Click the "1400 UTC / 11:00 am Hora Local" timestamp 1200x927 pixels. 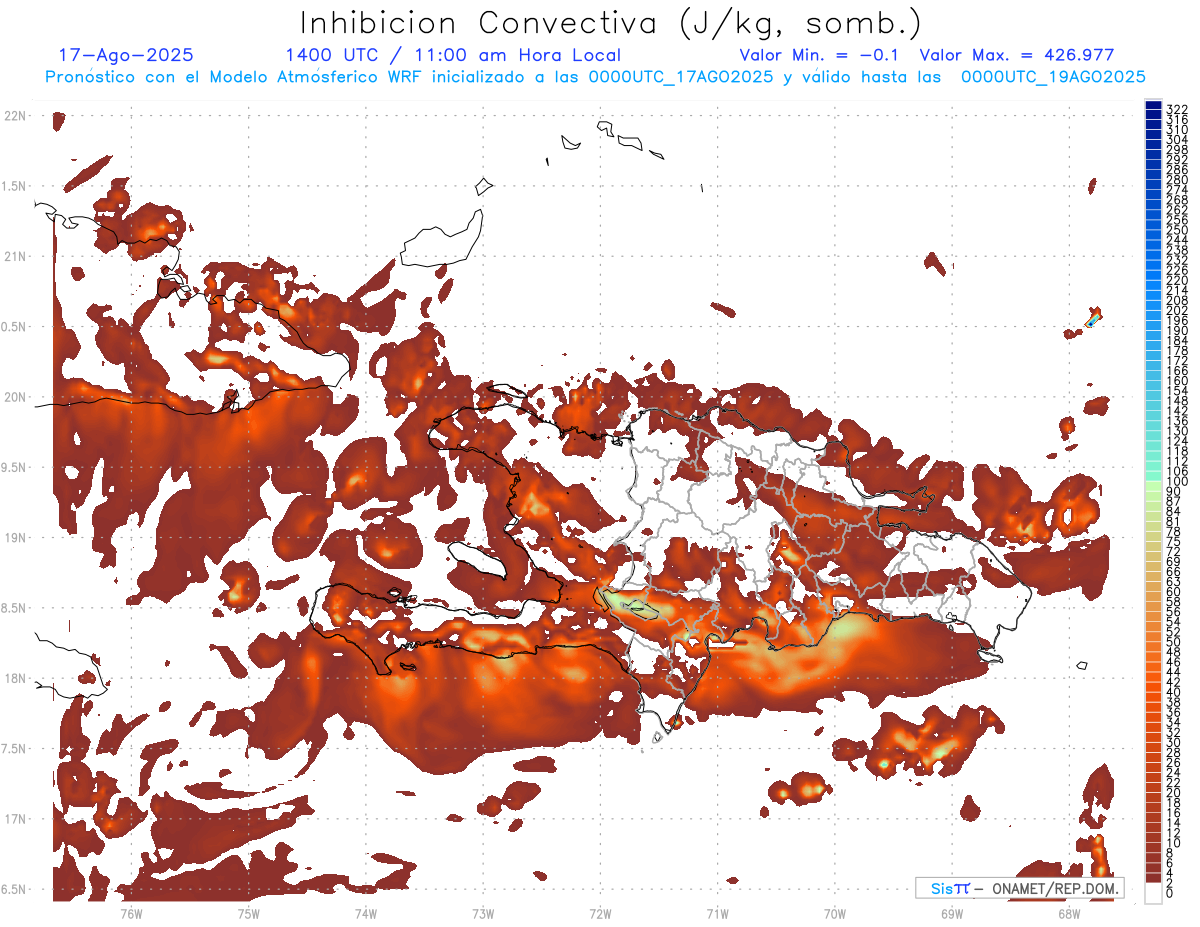[453, 56]
